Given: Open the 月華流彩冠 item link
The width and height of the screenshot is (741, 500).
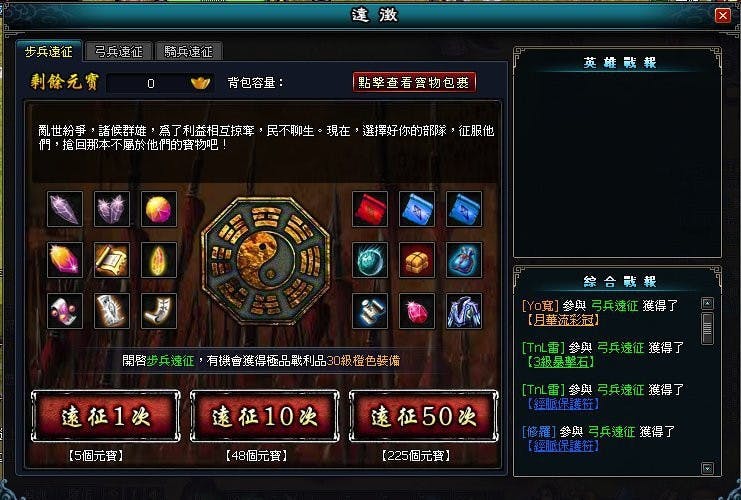Looking at the screenshot, I should pyautogui.click(x=563, y=320).
